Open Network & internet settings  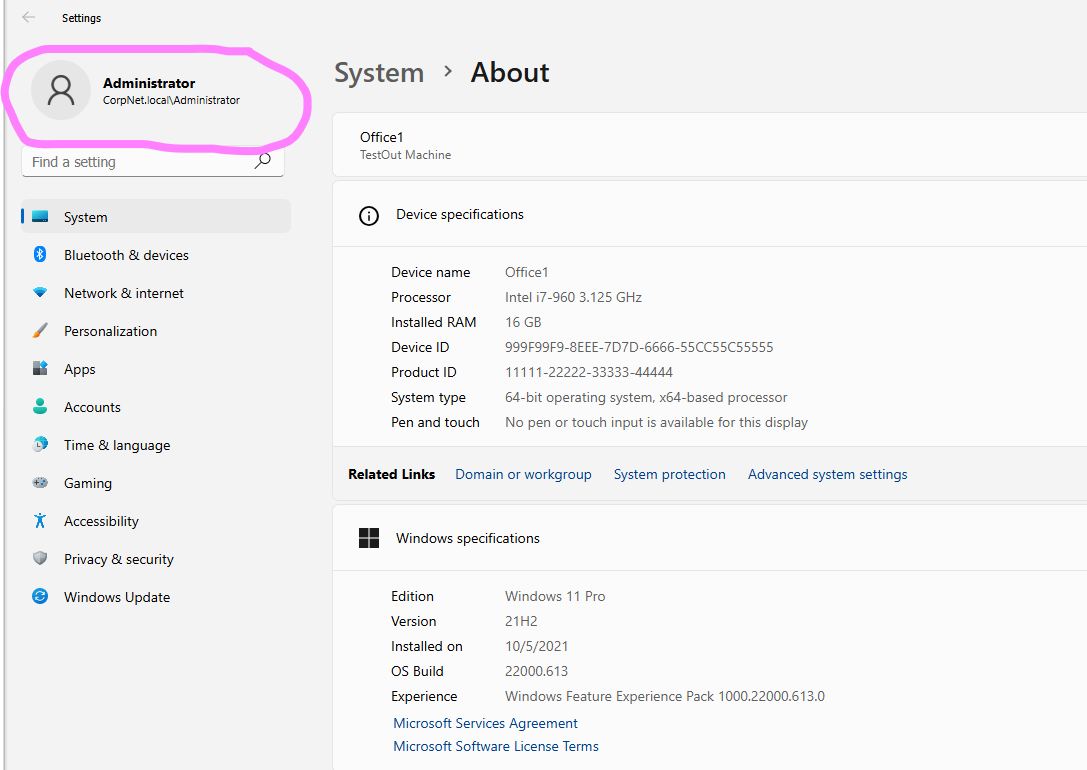(156, 293)
